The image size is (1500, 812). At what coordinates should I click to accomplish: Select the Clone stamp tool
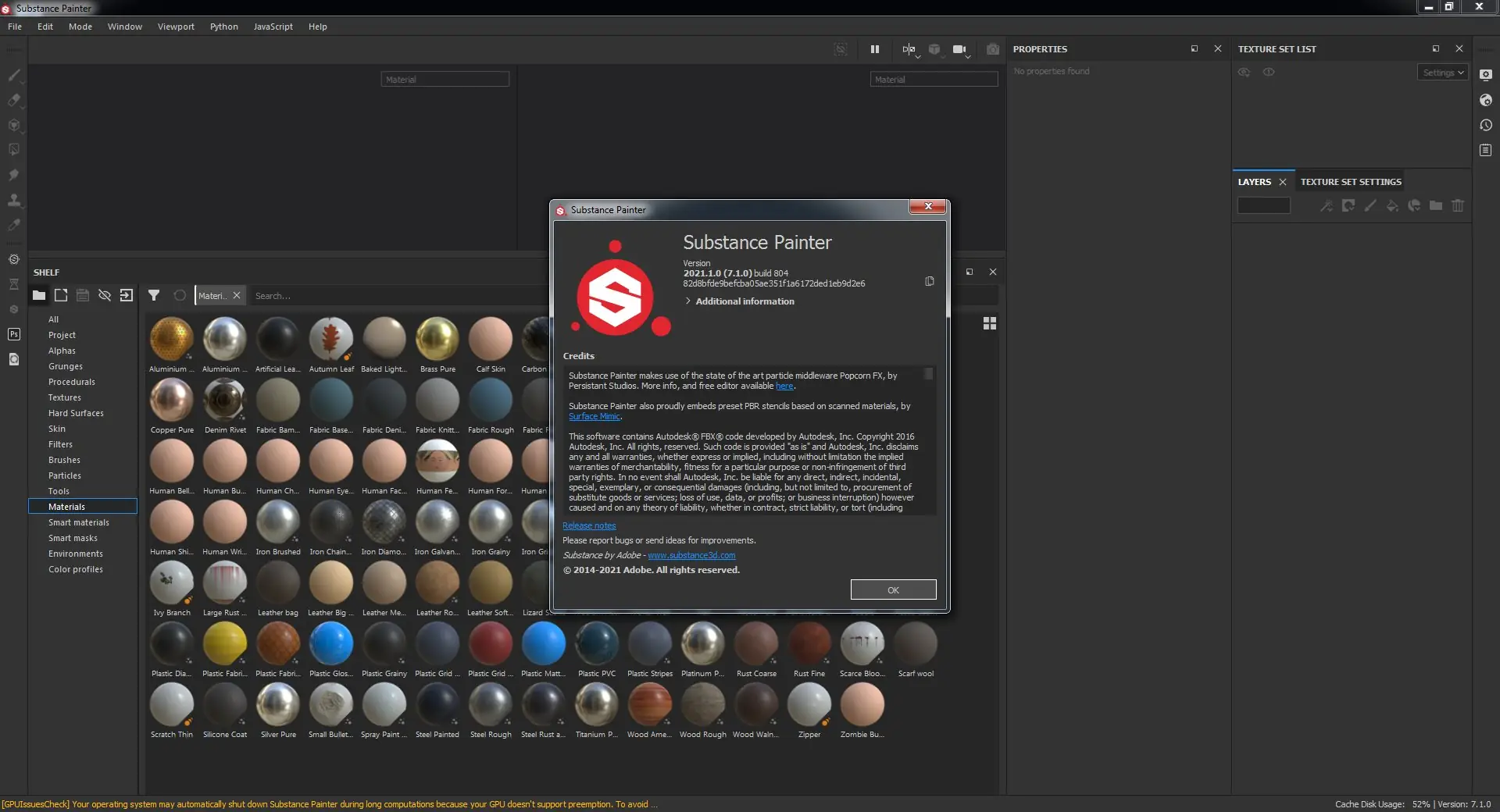[x=14, y=200]
